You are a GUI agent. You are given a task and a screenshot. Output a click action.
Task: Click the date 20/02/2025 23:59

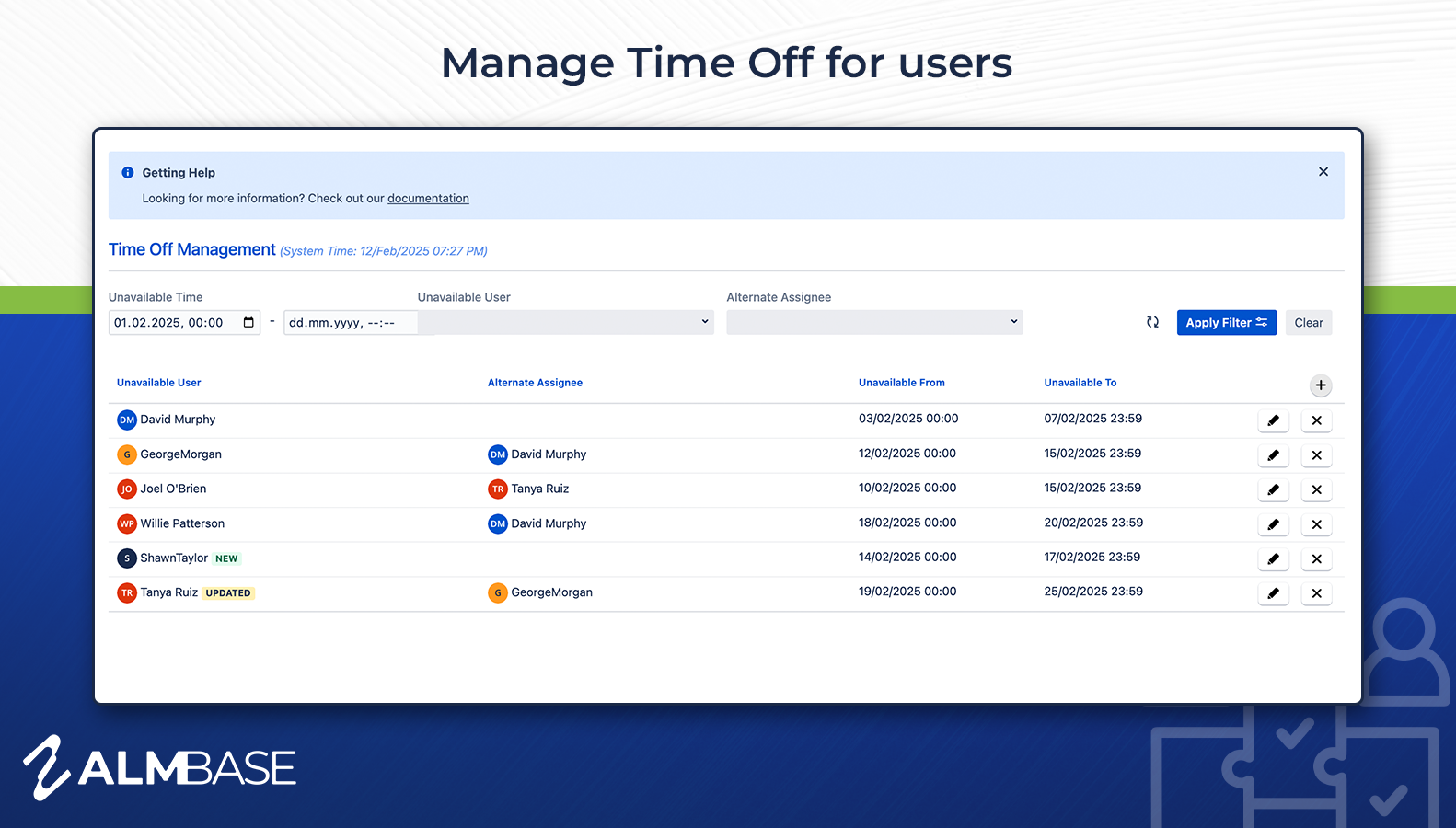point(1093,523)
